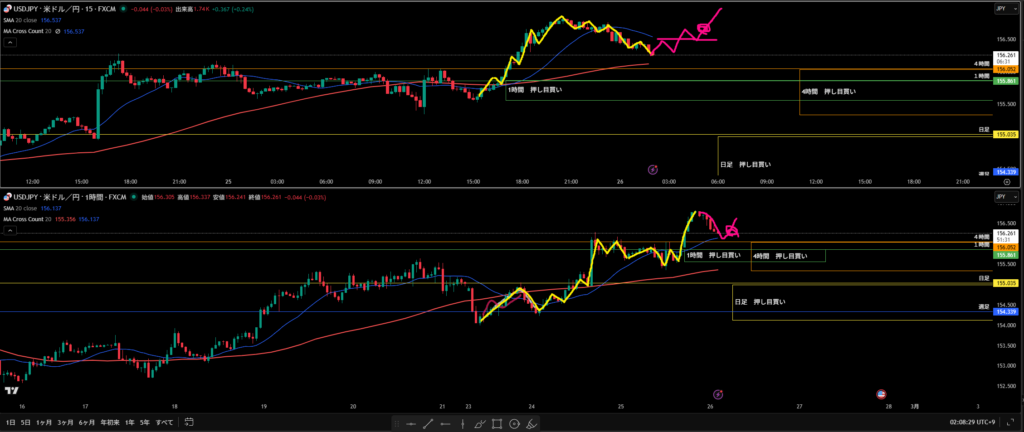The width and height of the screenshot is (1024, 432).
Task: Open the JPY currency selector on the upper chart
Action: [1000, 8]
